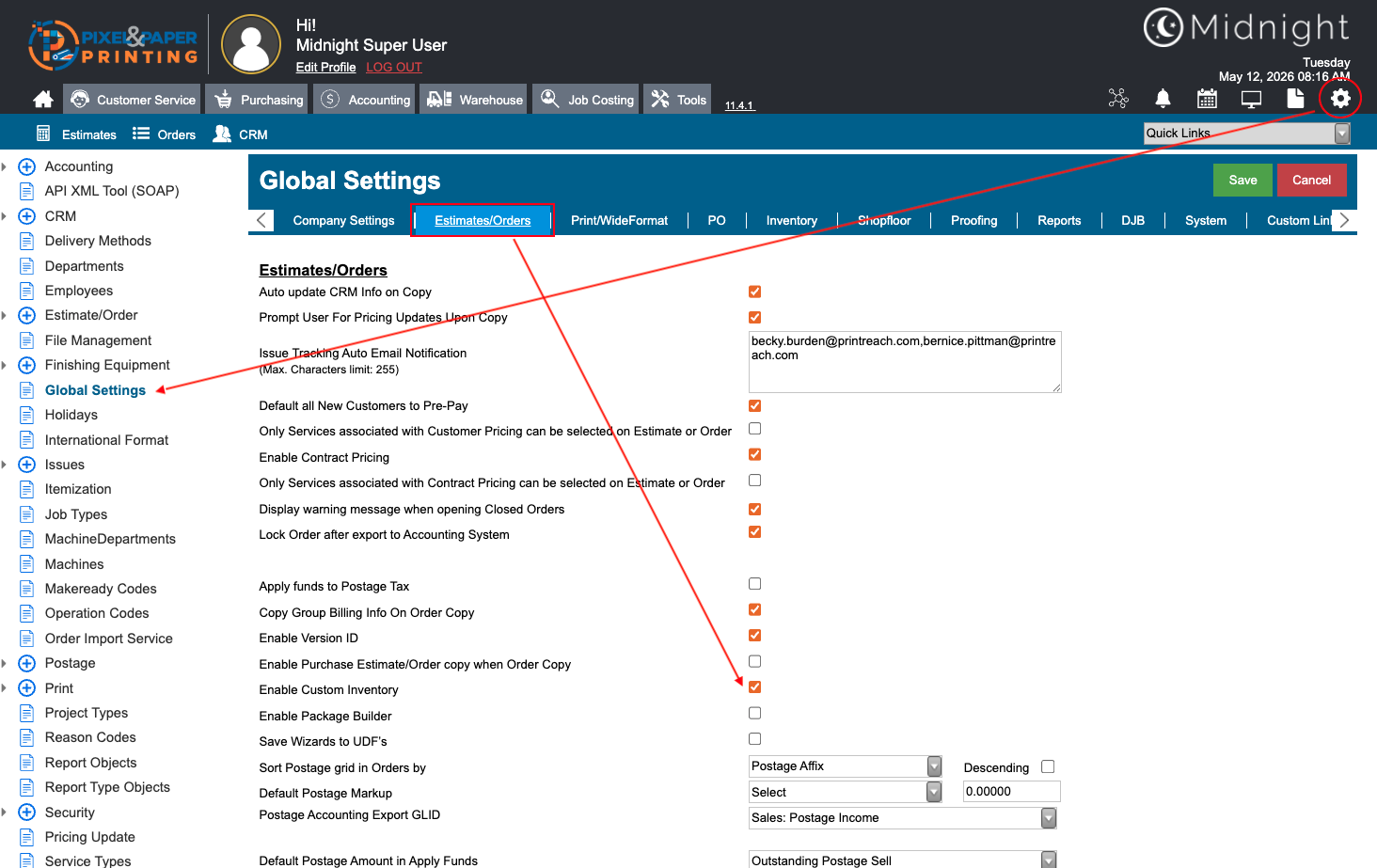Viewport: 1377px width, 868px height.
Task: Click the Job Costing magnifier icon
Action: point(549,98)
